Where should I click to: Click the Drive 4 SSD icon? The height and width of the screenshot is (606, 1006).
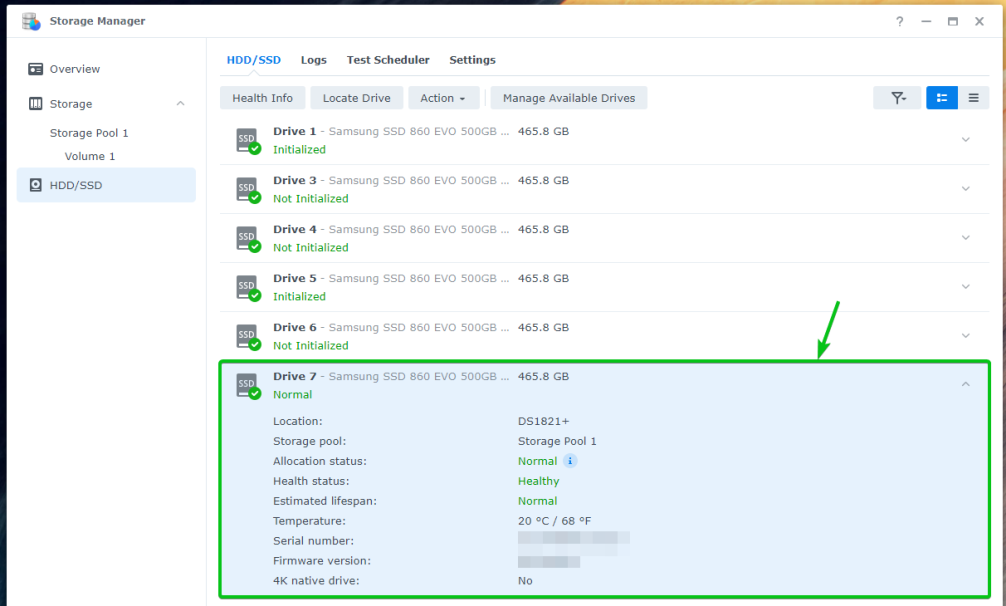(x=247, y=238)
